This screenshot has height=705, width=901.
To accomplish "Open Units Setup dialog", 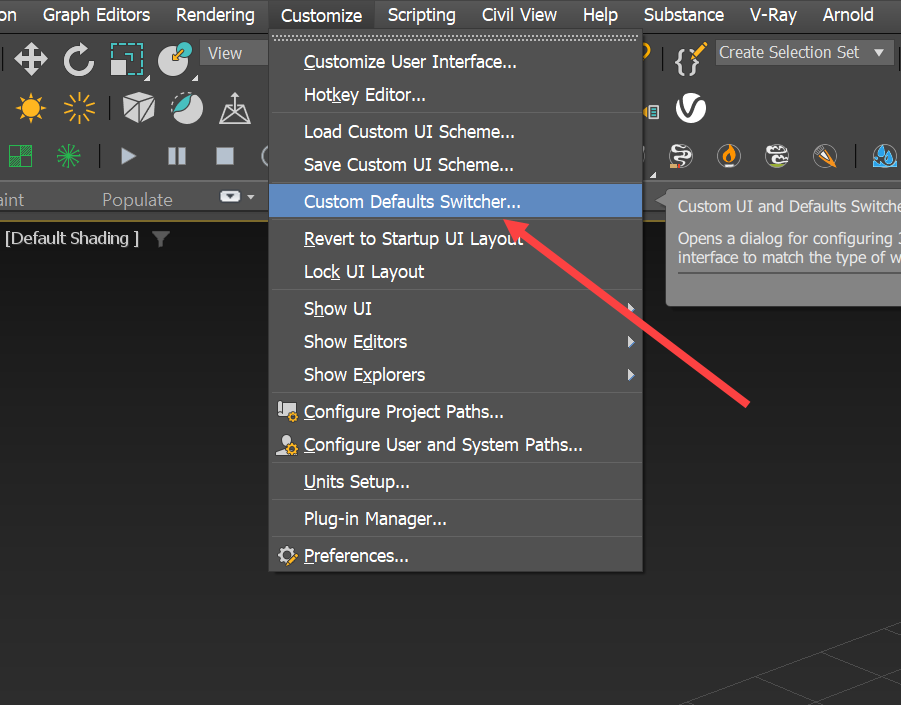I will click(x=456, y=482).
